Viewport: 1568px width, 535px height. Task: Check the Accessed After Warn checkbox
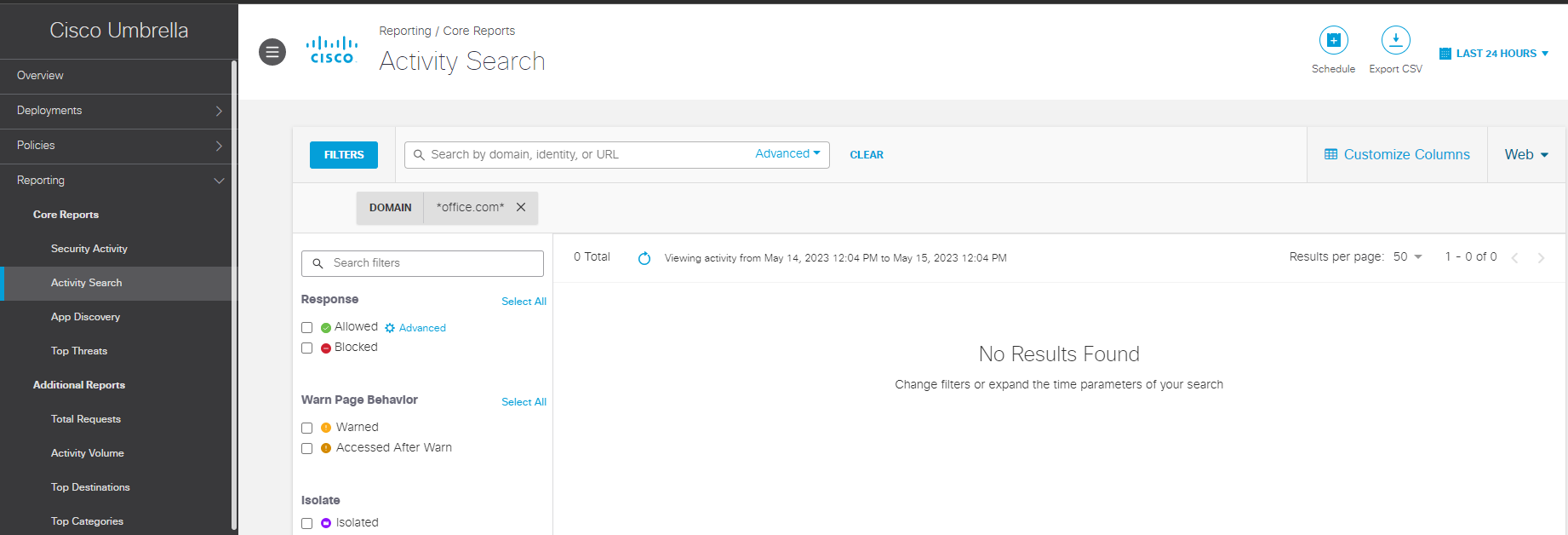307,449
